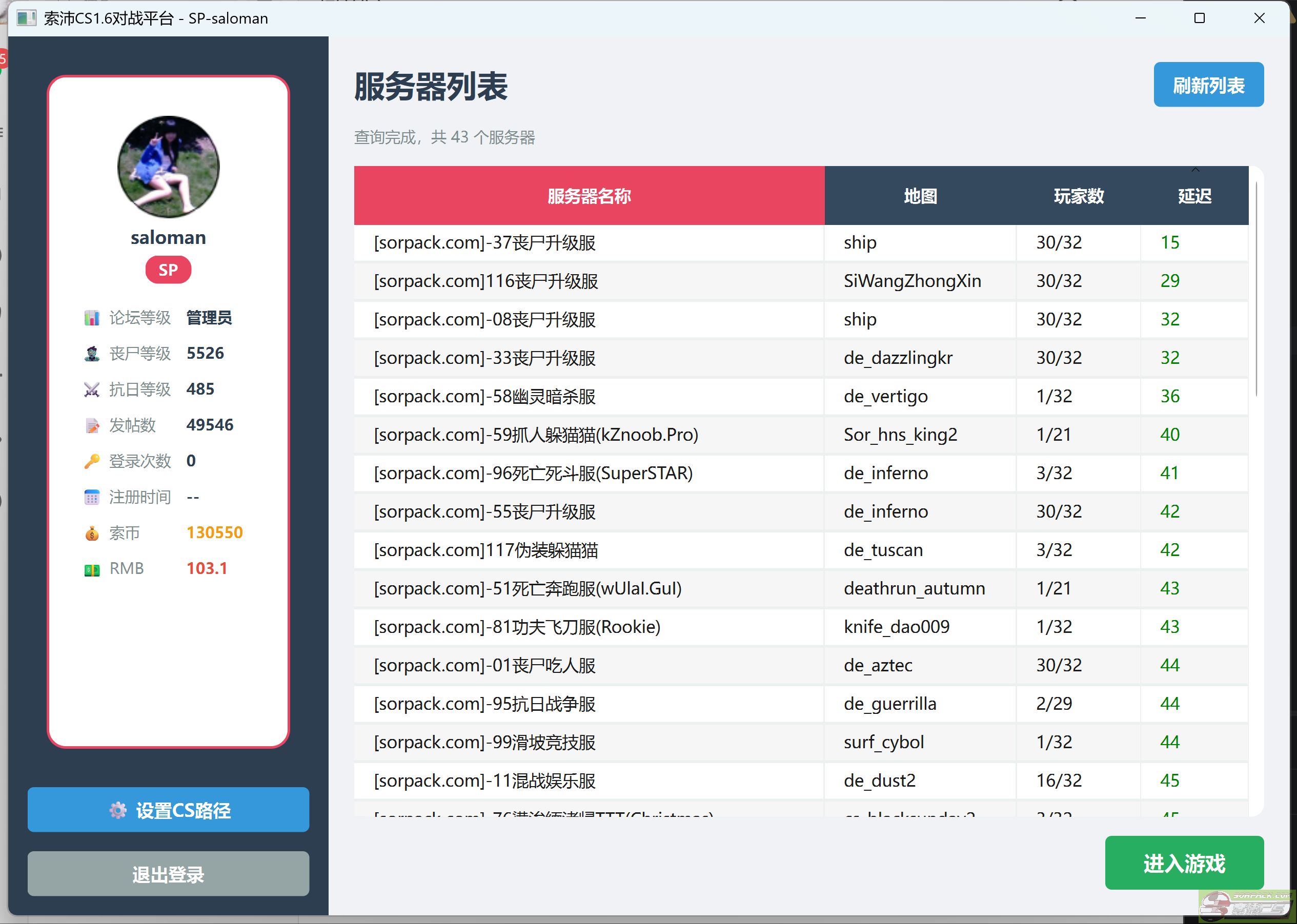Click the 服务器名称 server name column header

tap(589, 196)
